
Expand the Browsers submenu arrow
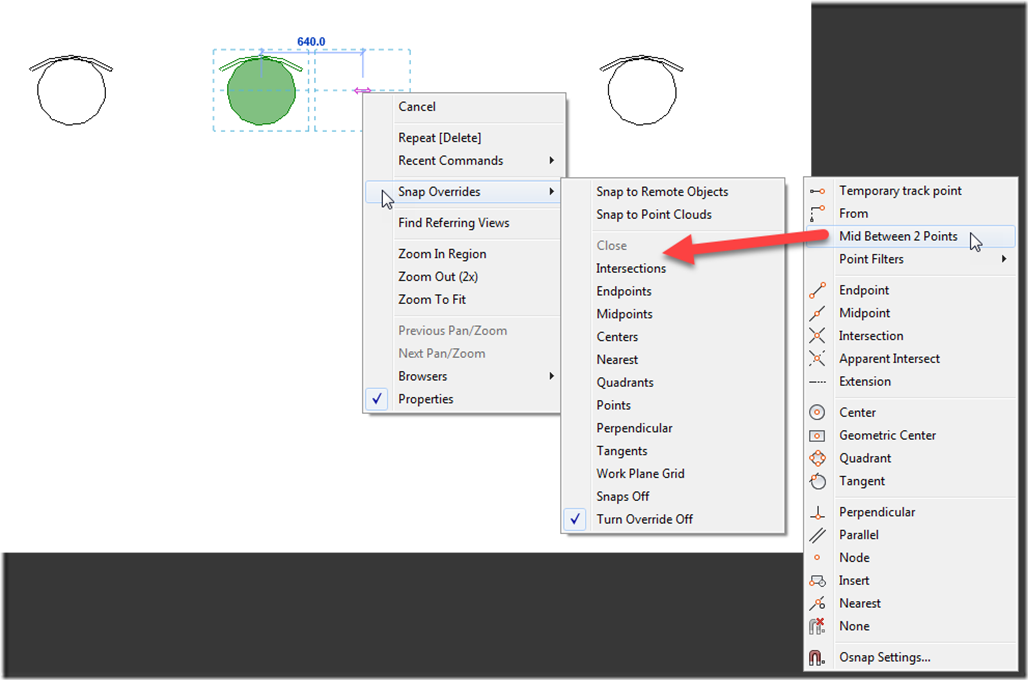click(551, 376)
